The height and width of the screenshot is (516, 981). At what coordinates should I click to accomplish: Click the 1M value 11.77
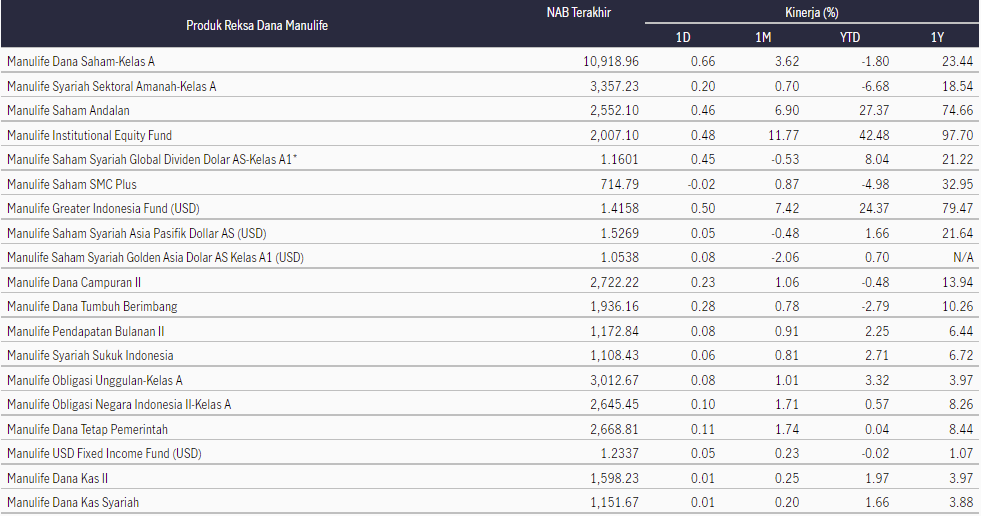pyautogui.click(x=786, y=135)
